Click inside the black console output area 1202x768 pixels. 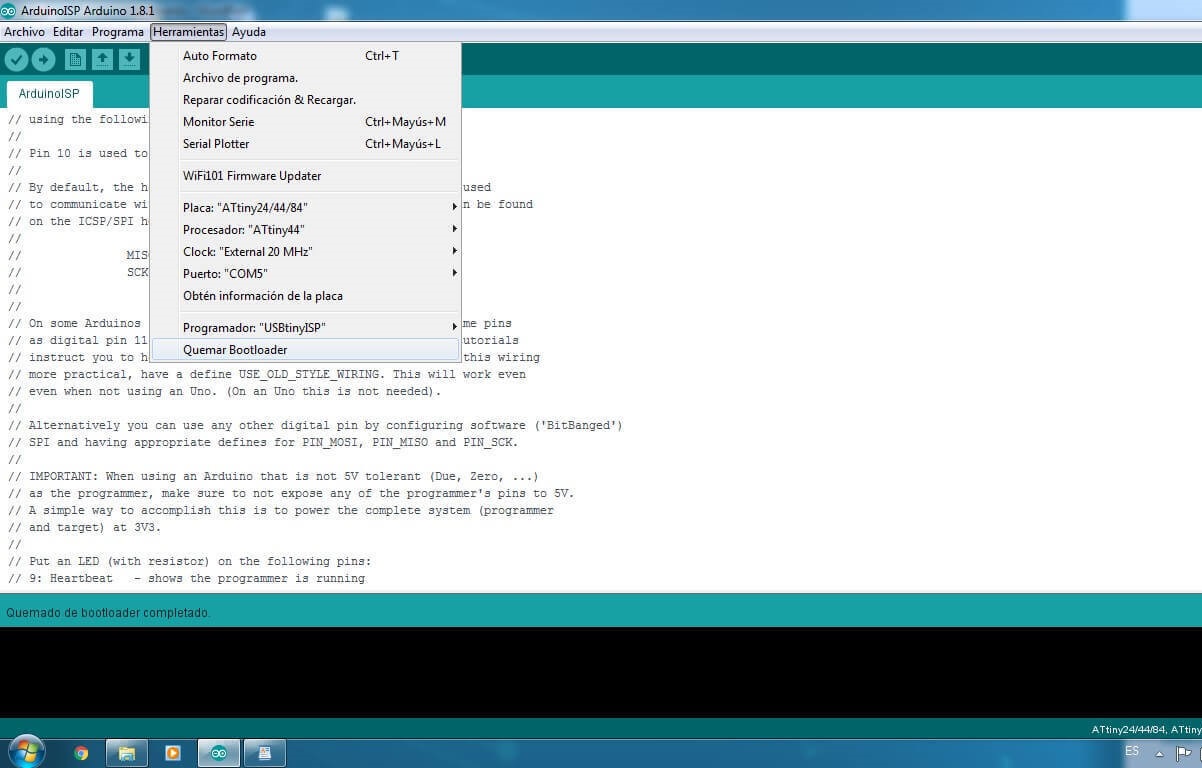(600, 672)
